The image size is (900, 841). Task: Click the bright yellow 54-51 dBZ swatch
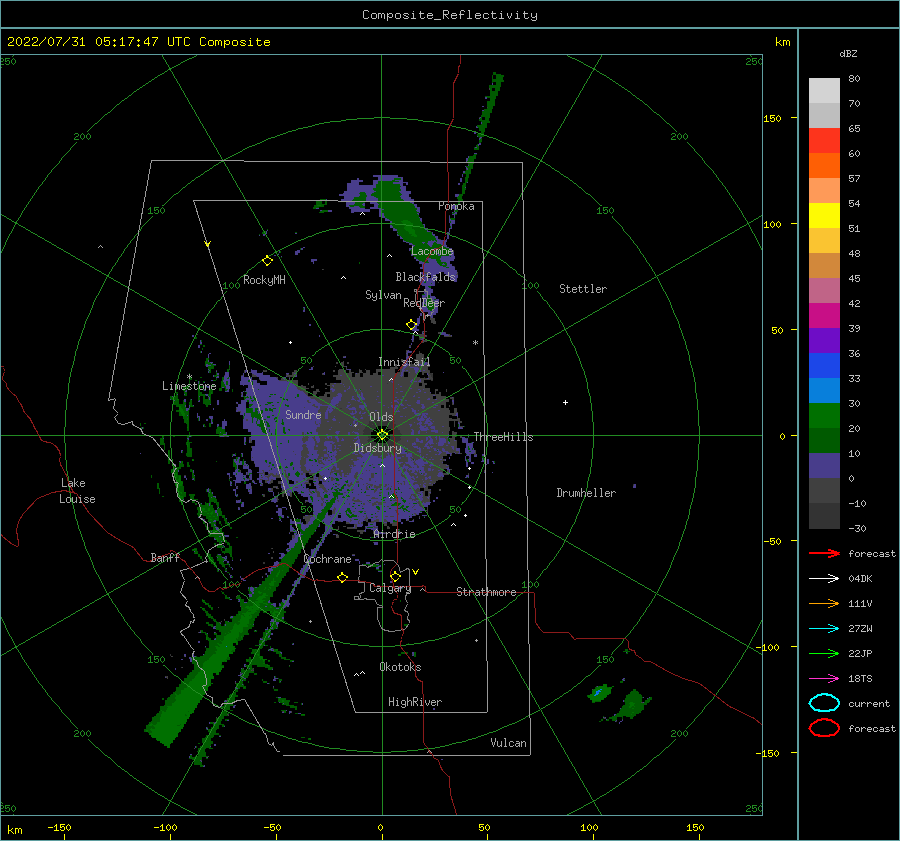coord(824,216)
